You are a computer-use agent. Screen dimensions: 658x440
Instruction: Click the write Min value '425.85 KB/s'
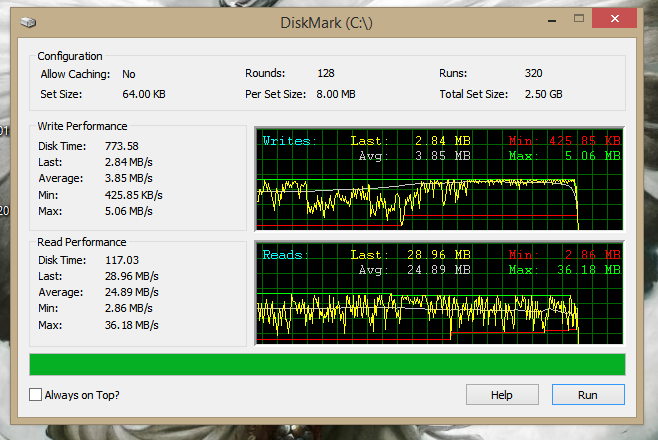coord(133,195)
